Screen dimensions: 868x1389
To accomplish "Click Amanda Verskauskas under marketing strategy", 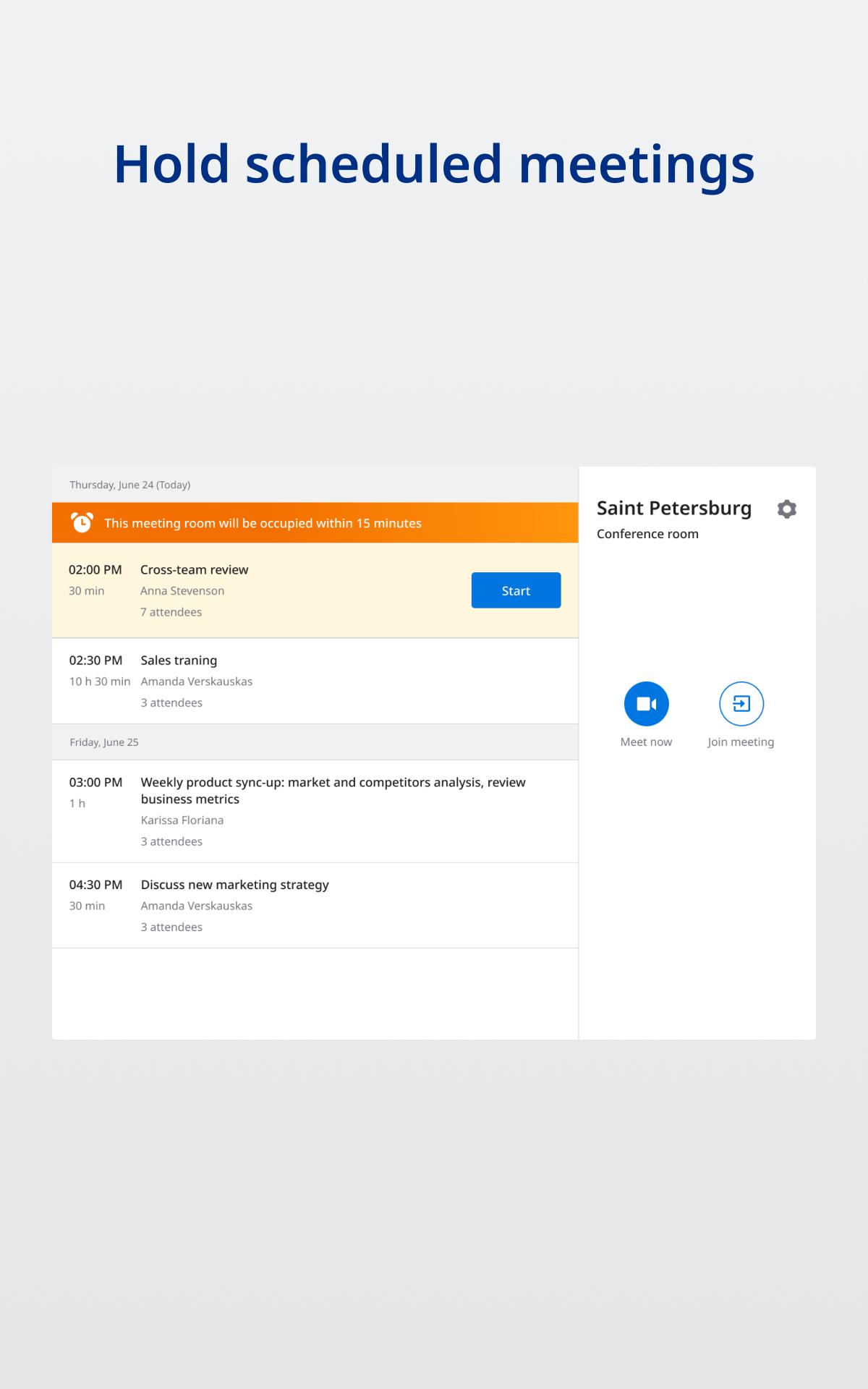I will (x=197, y=906).
